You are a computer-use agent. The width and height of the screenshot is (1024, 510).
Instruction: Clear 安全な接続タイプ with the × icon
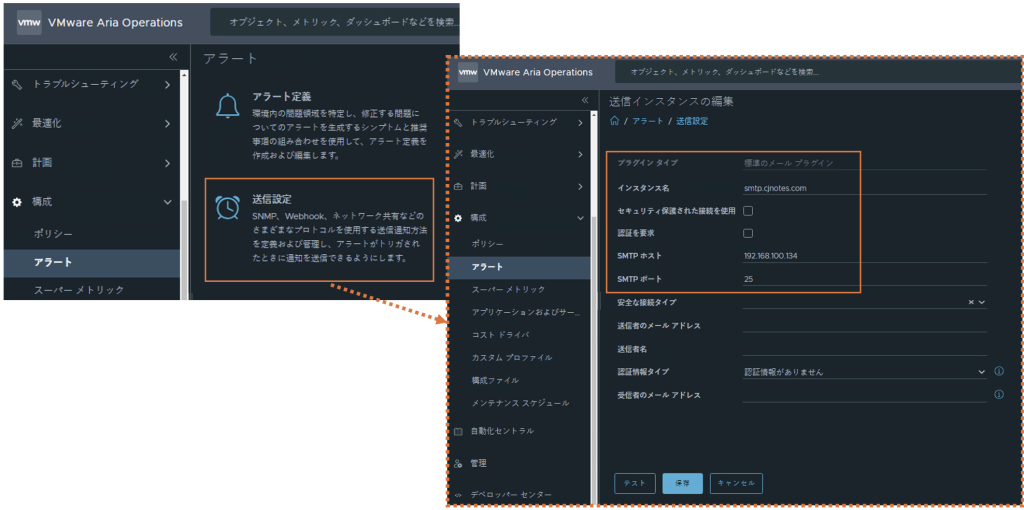(971, 302)
